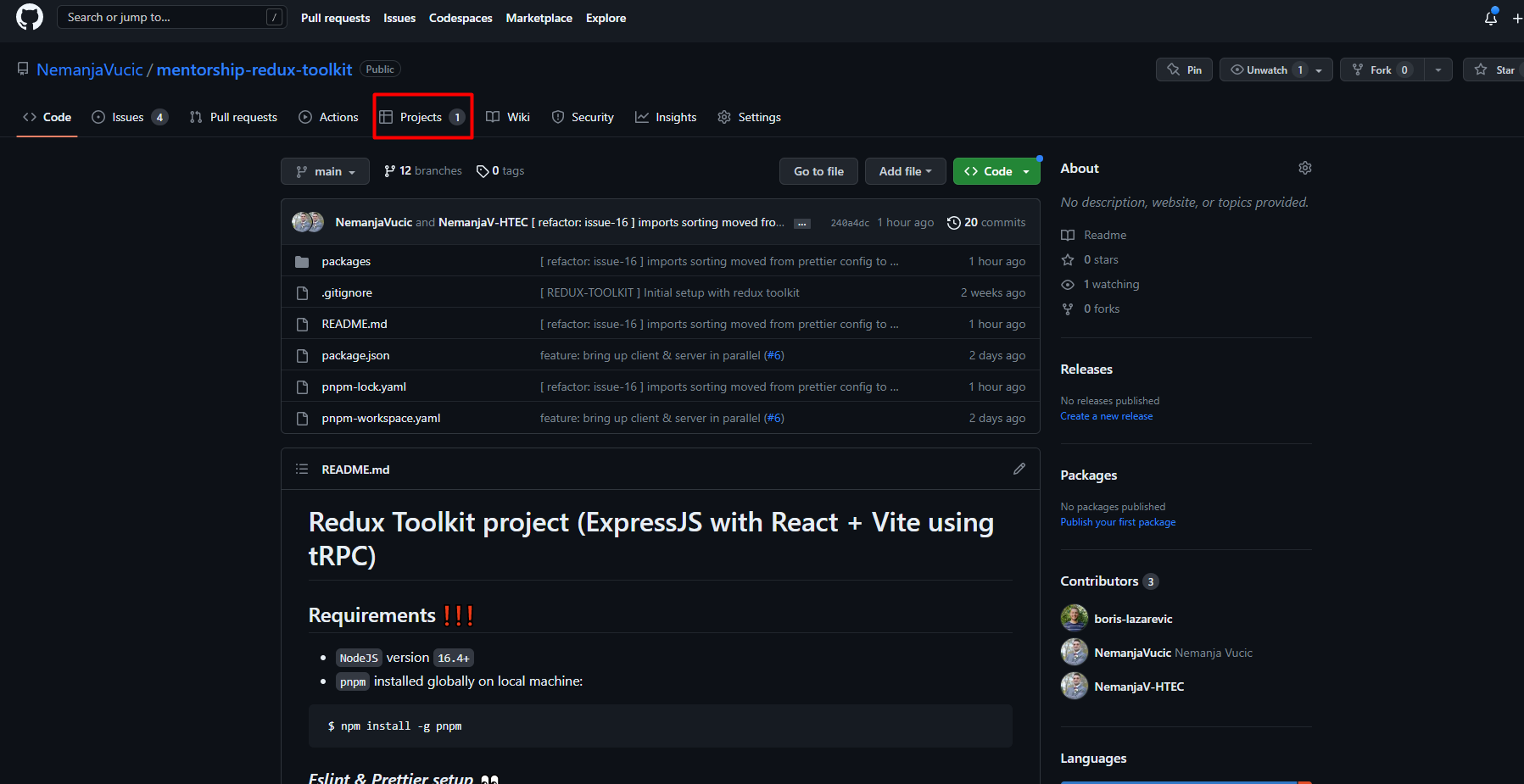Click the file icon beside .gitignore
This screenshot has height=784, width=1524.
(302, 293)
